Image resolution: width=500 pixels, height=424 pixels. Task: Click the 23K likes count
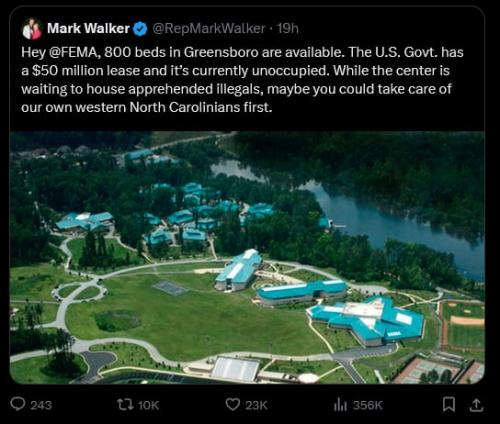(x=256, y=405)
